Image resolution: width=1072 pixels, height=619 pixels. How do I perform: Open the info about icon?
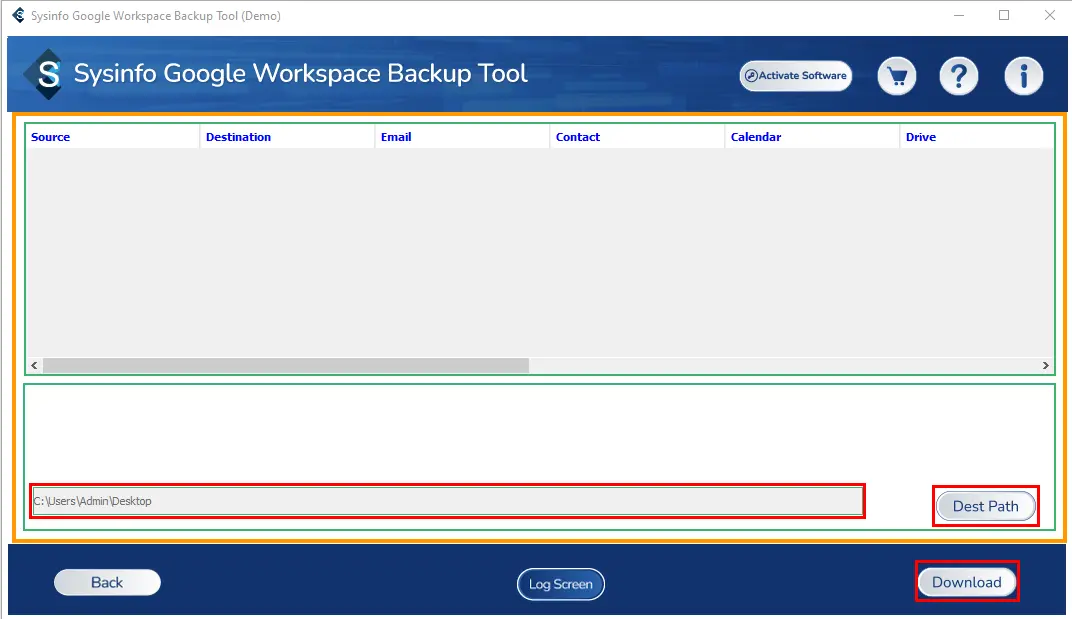(x=1023, y=75)
